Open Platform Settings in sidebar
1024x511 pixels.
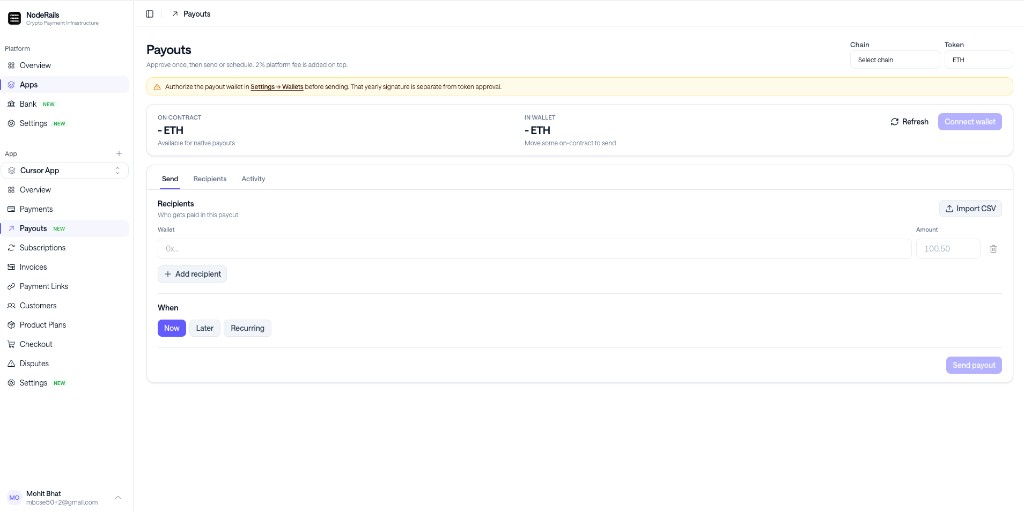coord(65,124)
